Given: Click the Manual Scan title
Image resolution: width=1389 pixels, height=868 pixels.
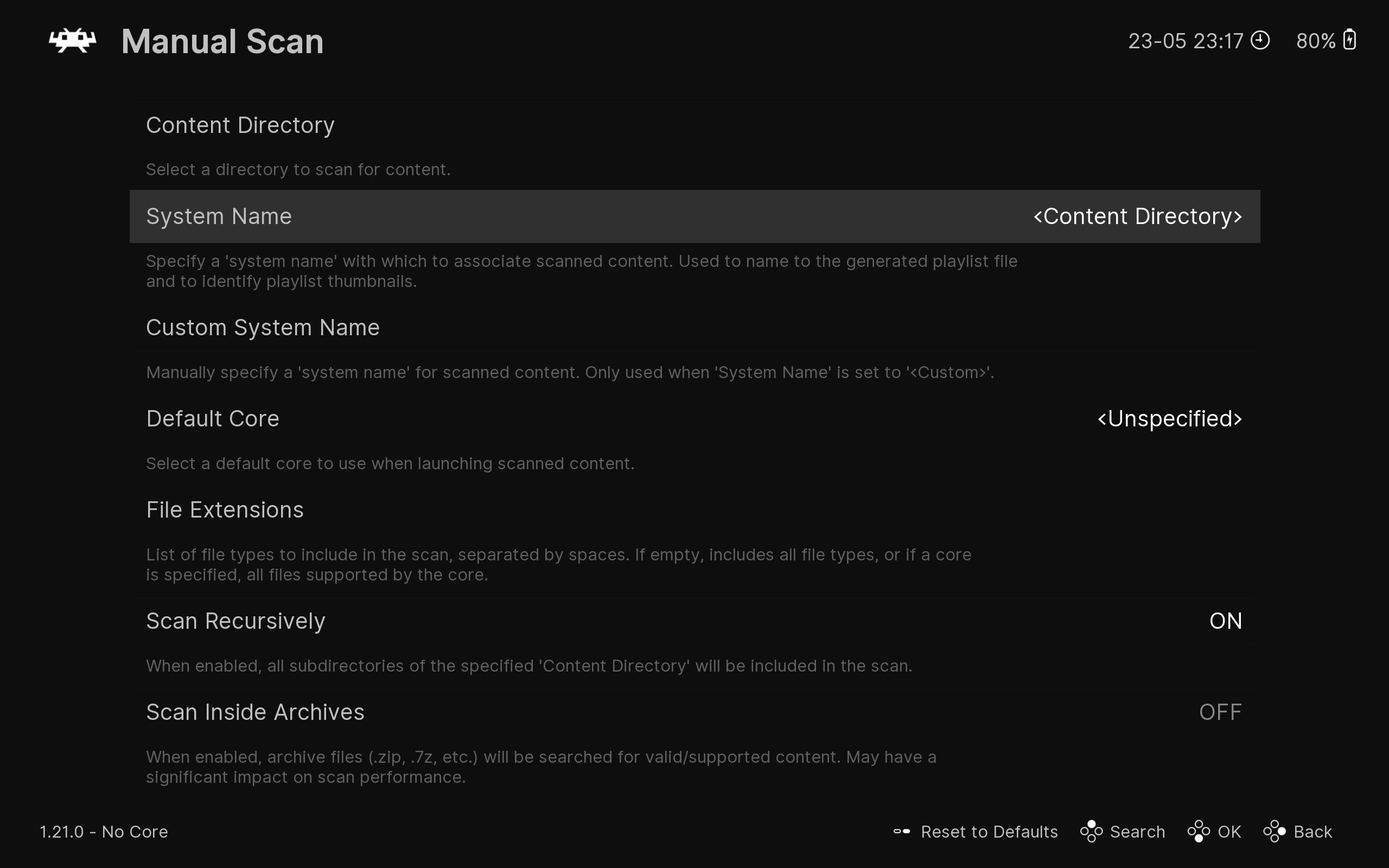Looking at the screenshot, I should pos(222,41).
